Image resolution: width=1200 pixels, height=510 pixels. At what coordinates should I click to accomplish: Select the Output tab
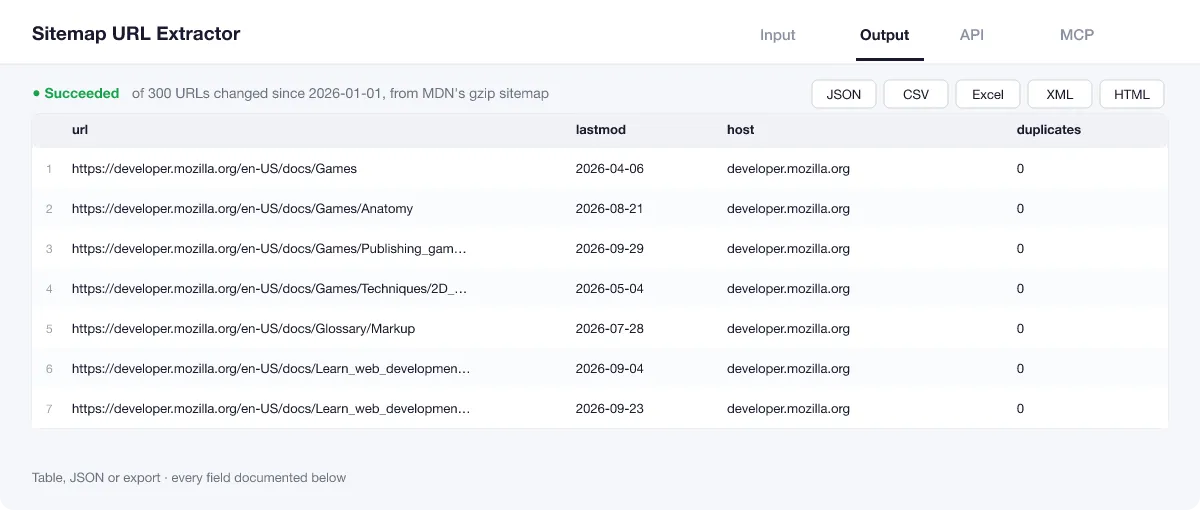884,34
